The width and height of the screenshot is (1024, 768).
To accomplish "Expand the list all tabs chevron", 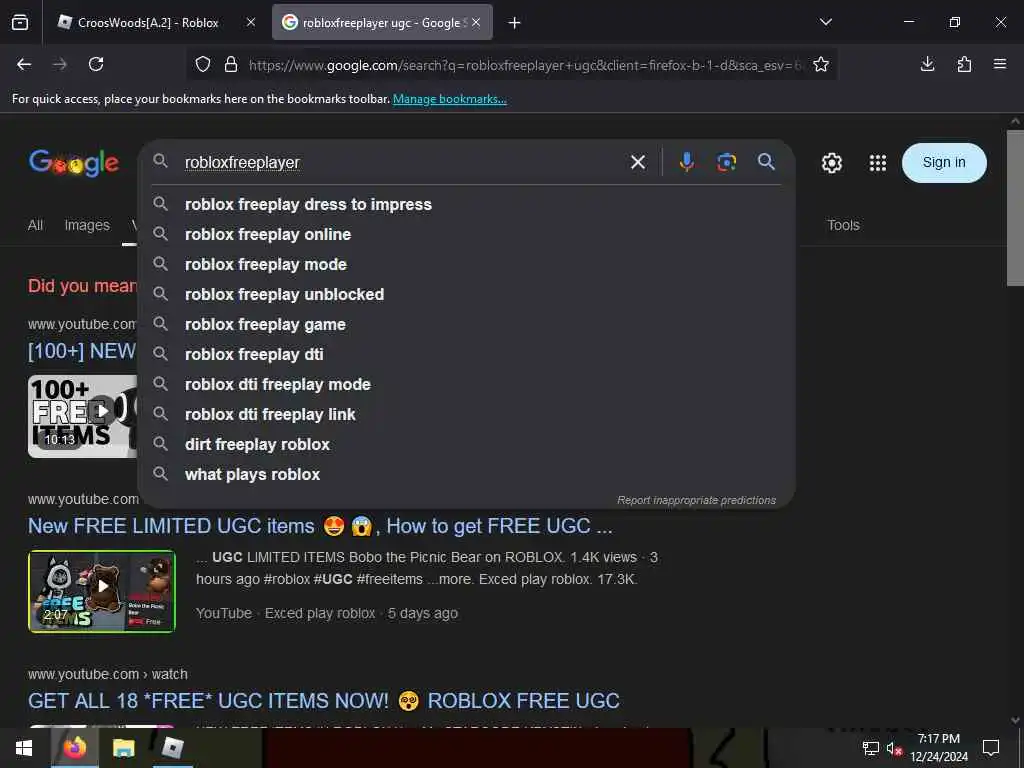I will coord(825,22).
